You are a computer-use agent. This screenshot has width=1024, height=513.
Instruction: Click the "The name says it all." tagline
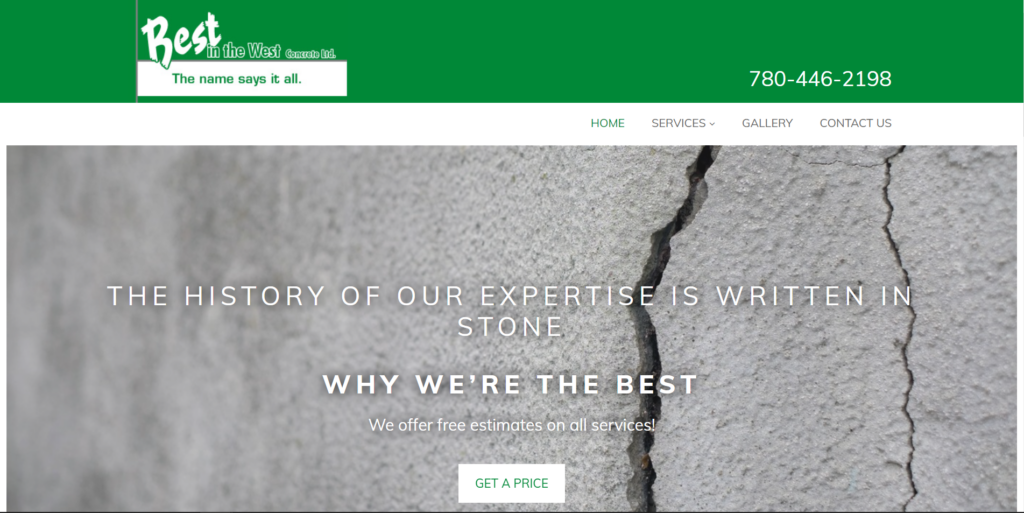point(236,79)
